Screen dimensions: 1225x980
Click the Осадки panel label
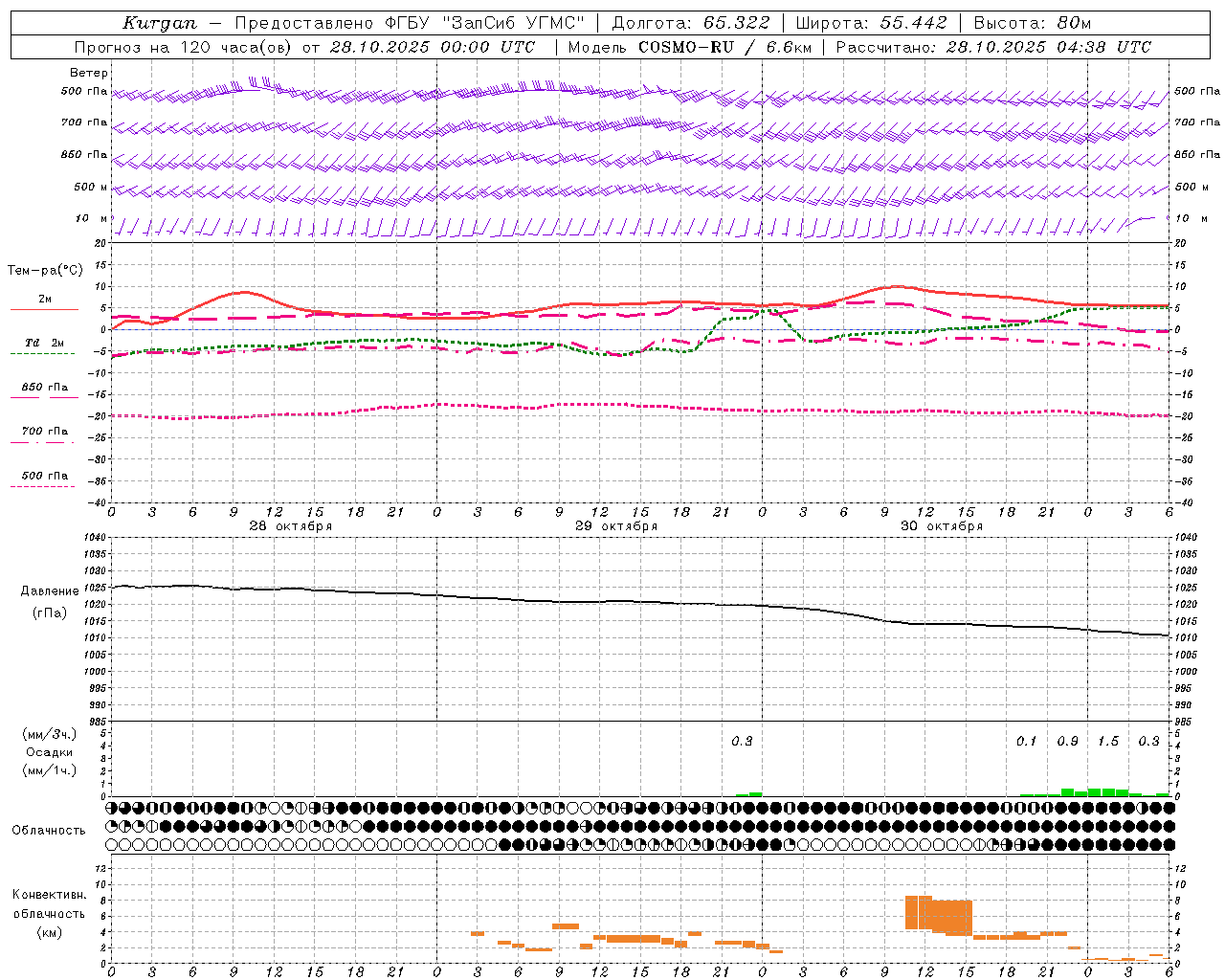coord(50,752)
